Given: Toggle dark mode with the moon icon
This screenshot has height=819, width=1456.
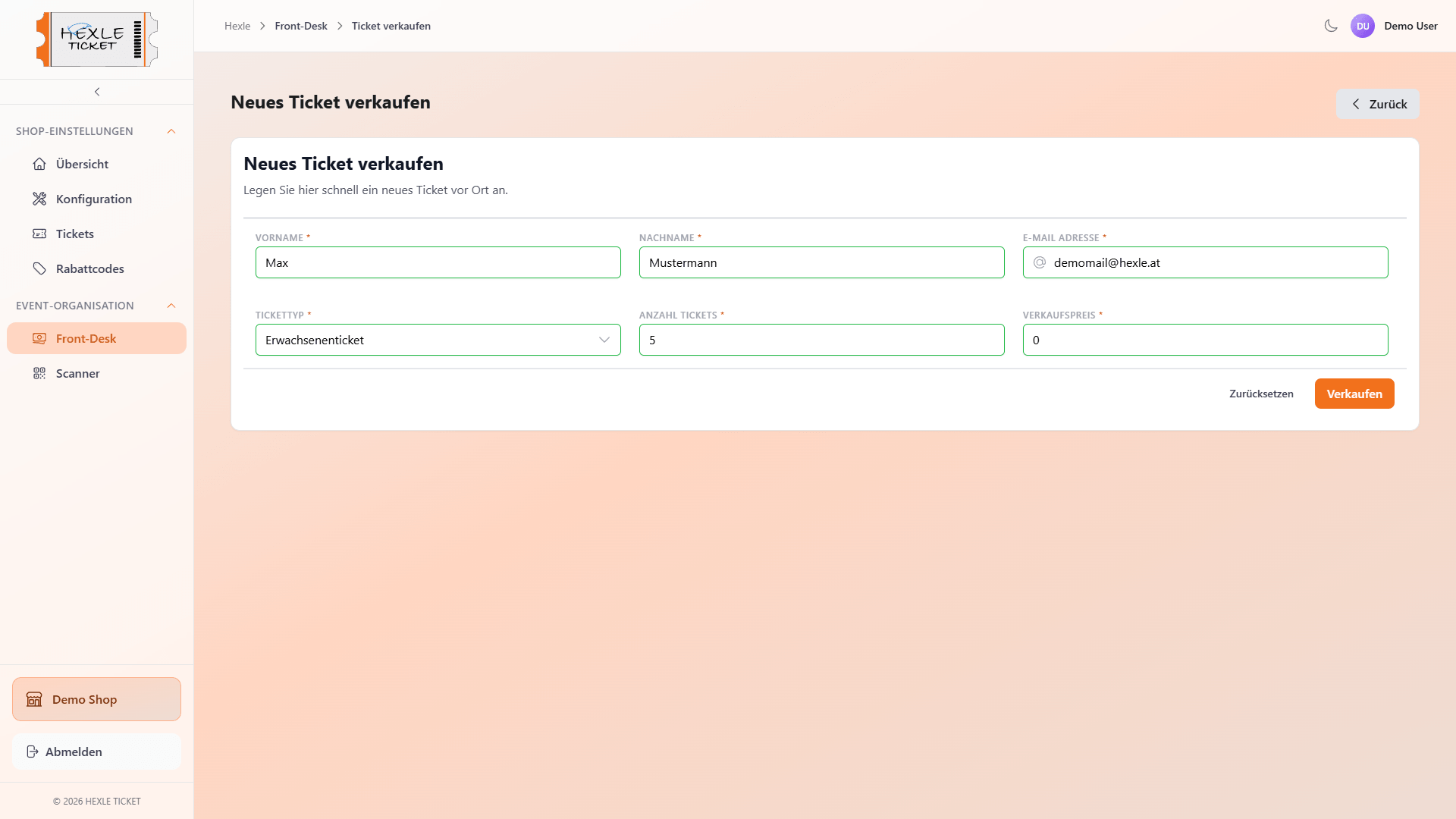Looking at the screenshot, I should point(1331,25).
